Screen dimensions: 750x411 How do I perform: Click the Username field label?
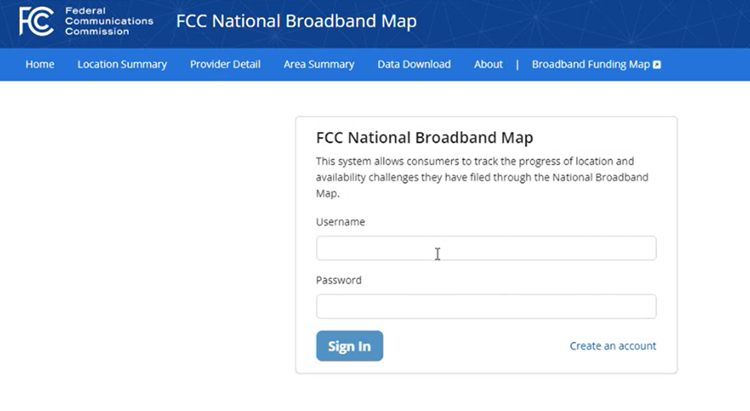pos(340,222)
